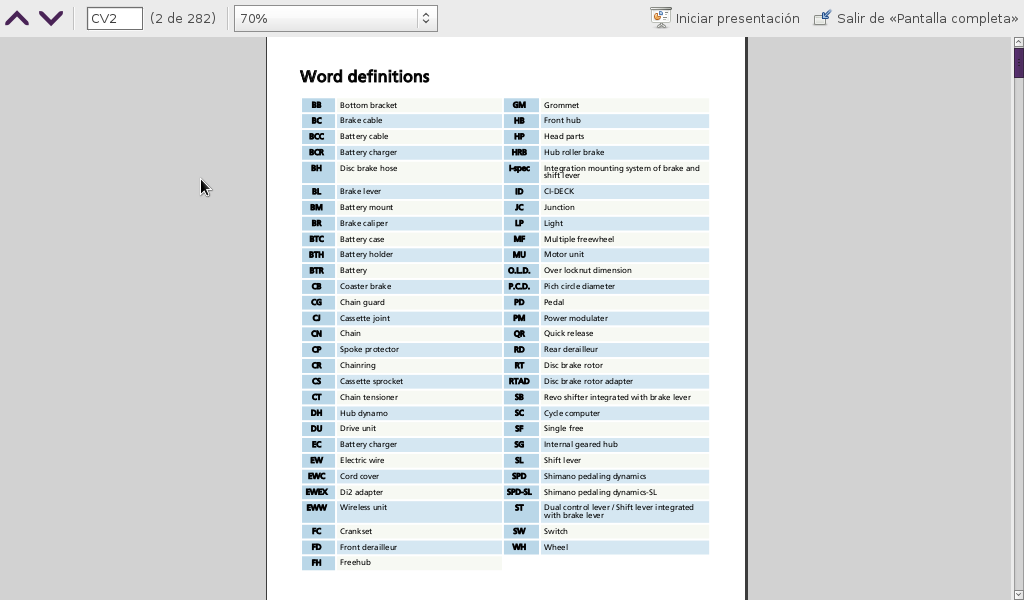
Task: Click Salir de «Pantalla completa»
Action: [927, 18]
